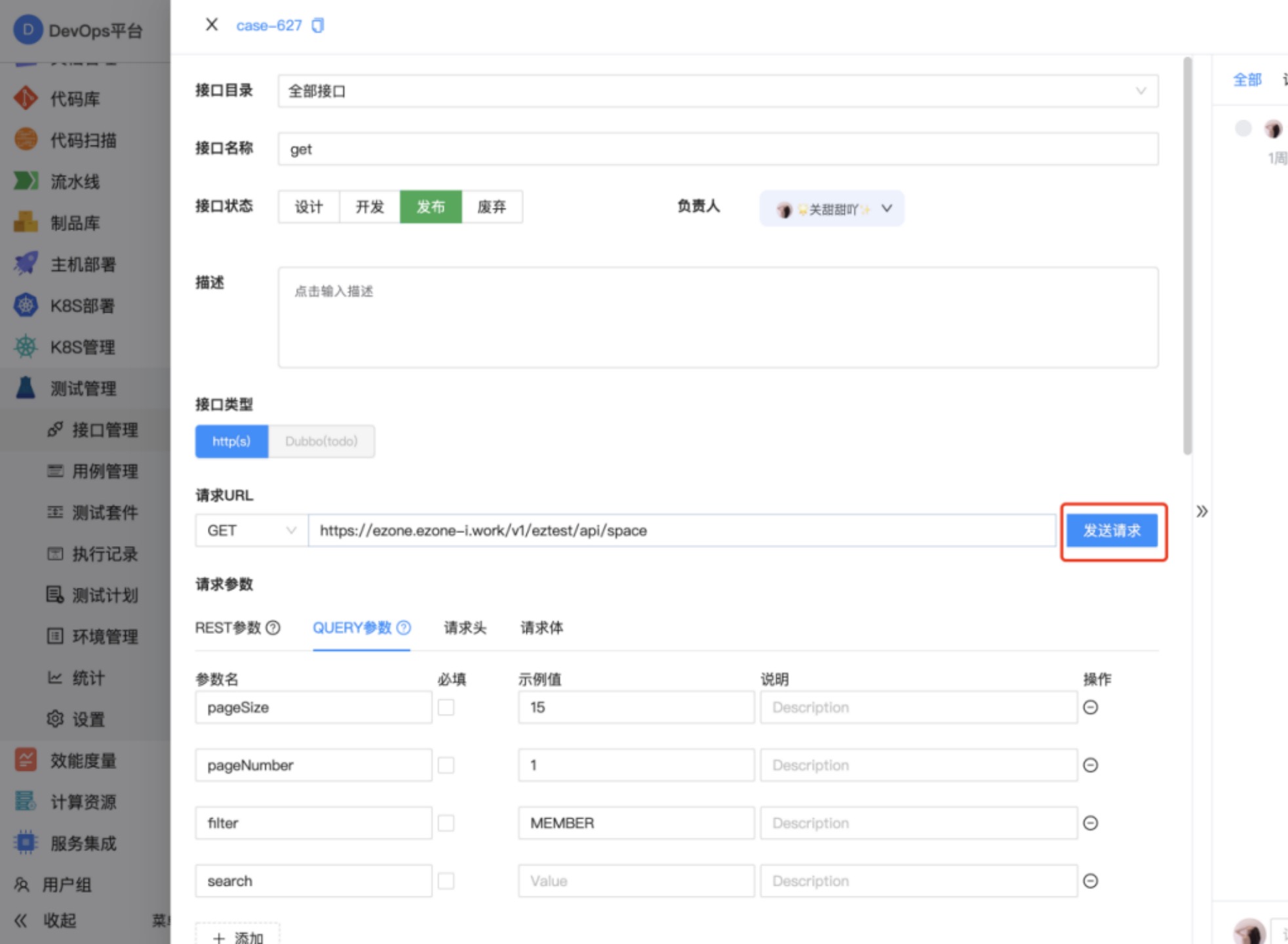
Task: Remove the pageNumber parameter with minus icon
Action: point(1090,765)
